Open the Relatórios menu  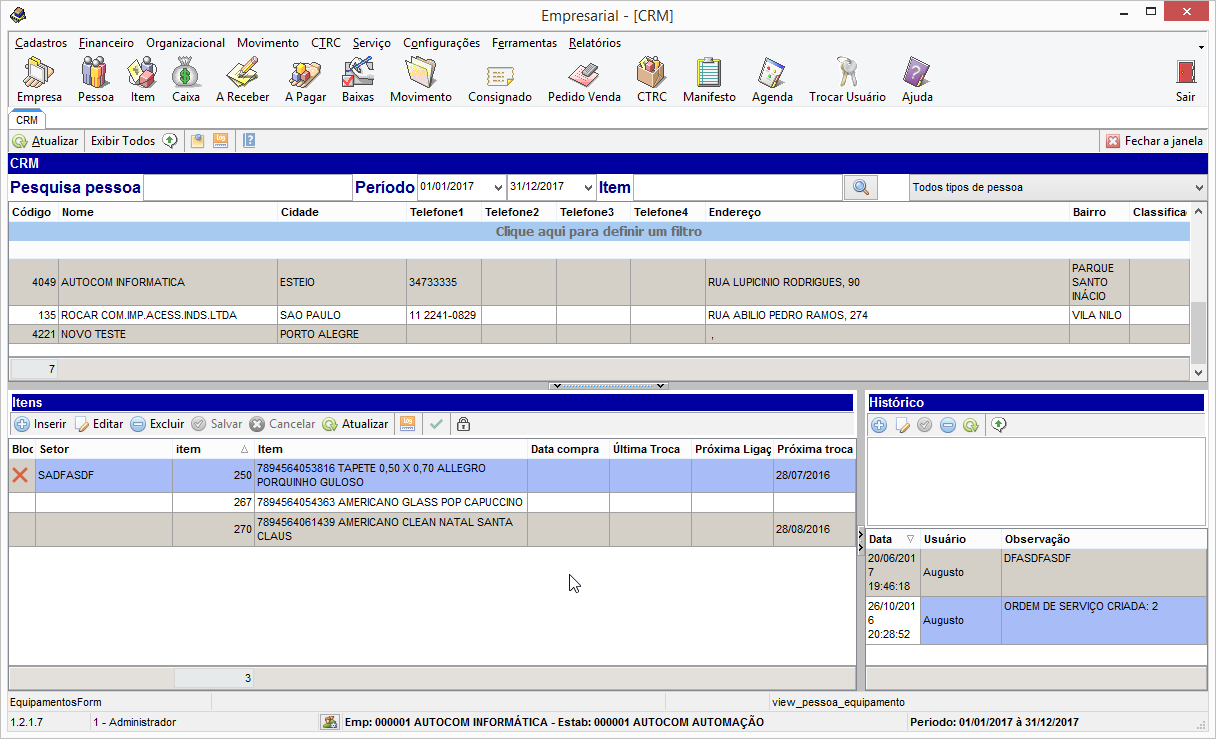[x=594, y=43]
